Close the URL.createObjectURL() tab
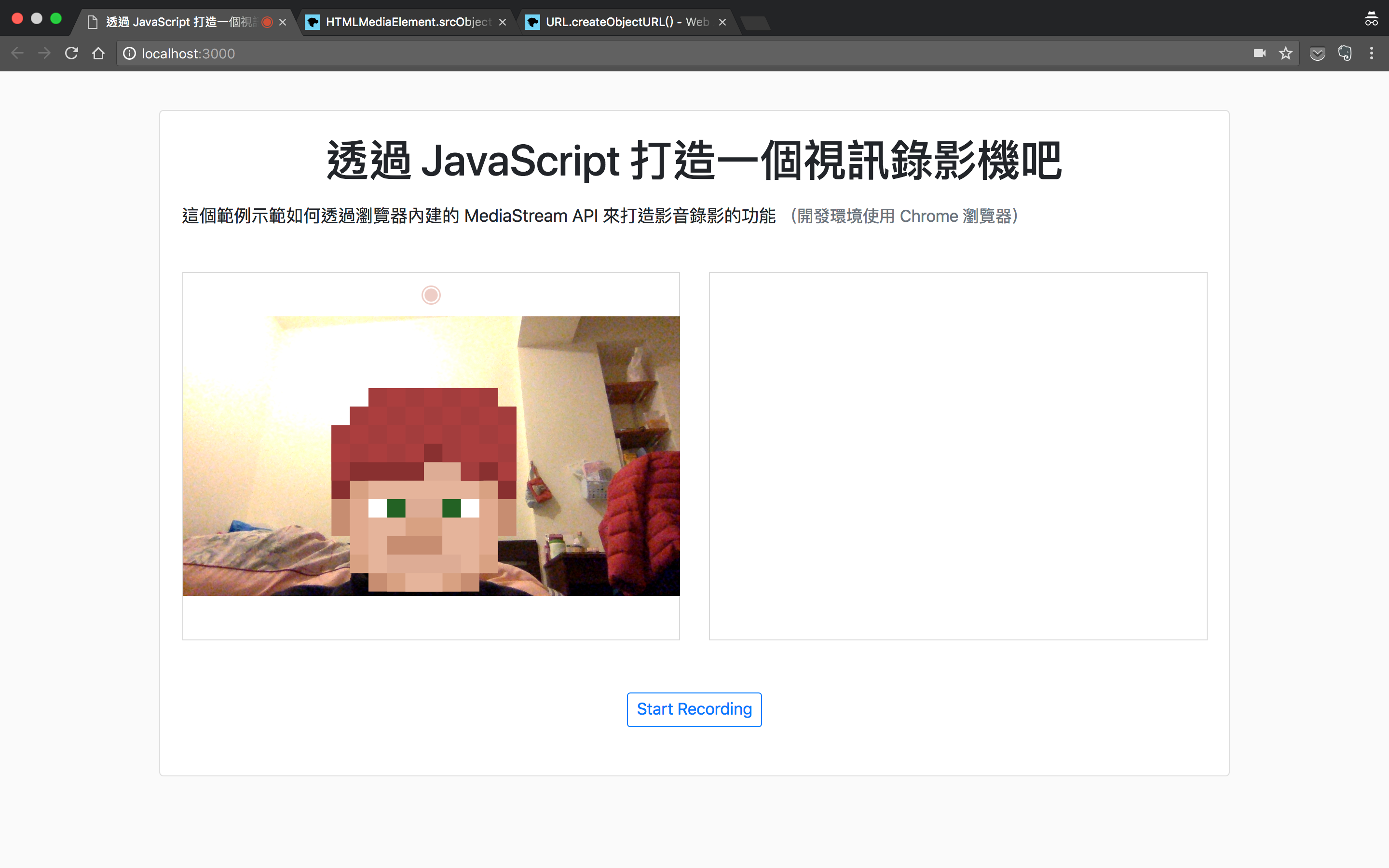Image resolution: width=1389 pixels, height=868 pixels. [x=722, y=22]
